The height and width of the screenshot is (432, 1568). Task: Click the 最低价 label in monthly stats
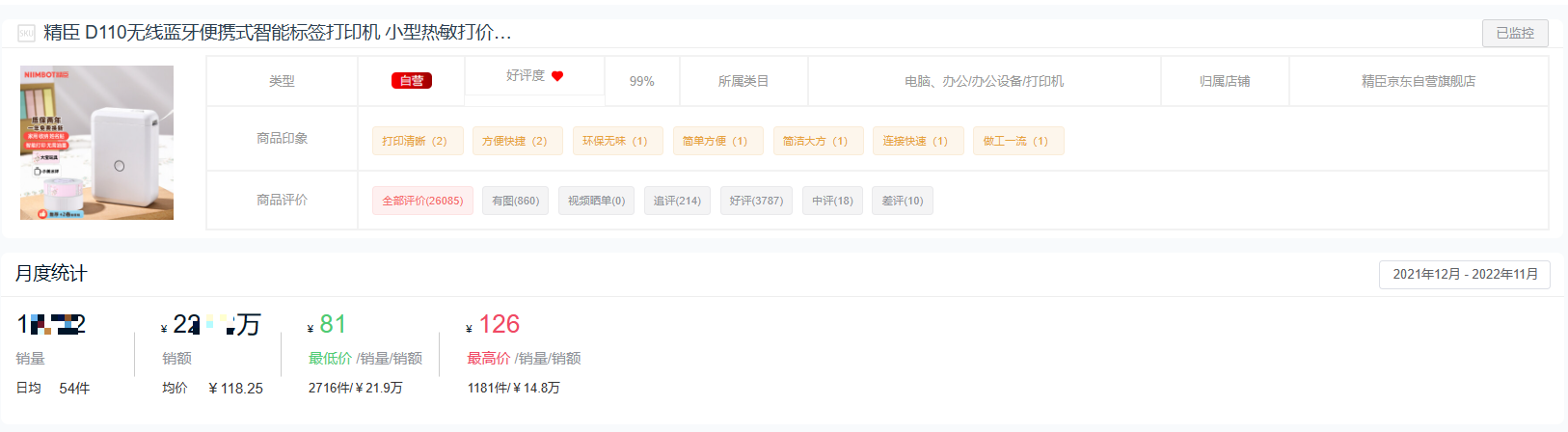tap(330, 358)
